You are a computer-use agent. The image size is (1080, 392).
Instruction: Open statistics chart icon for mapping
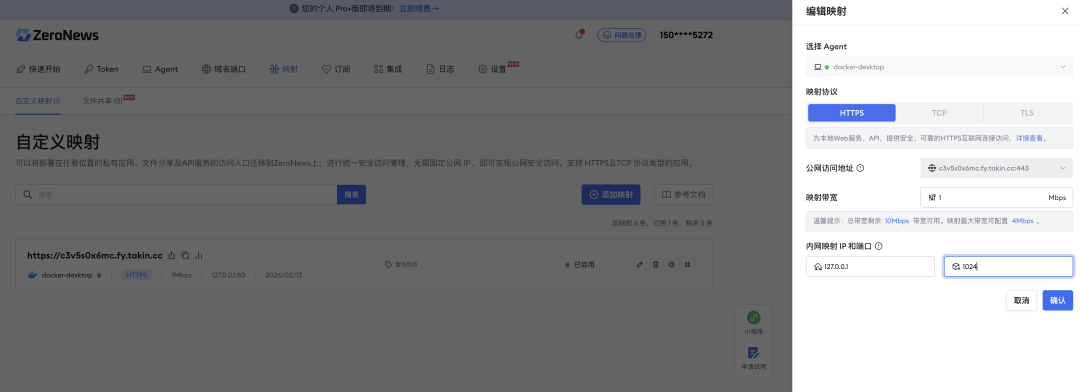pos(198,255)
